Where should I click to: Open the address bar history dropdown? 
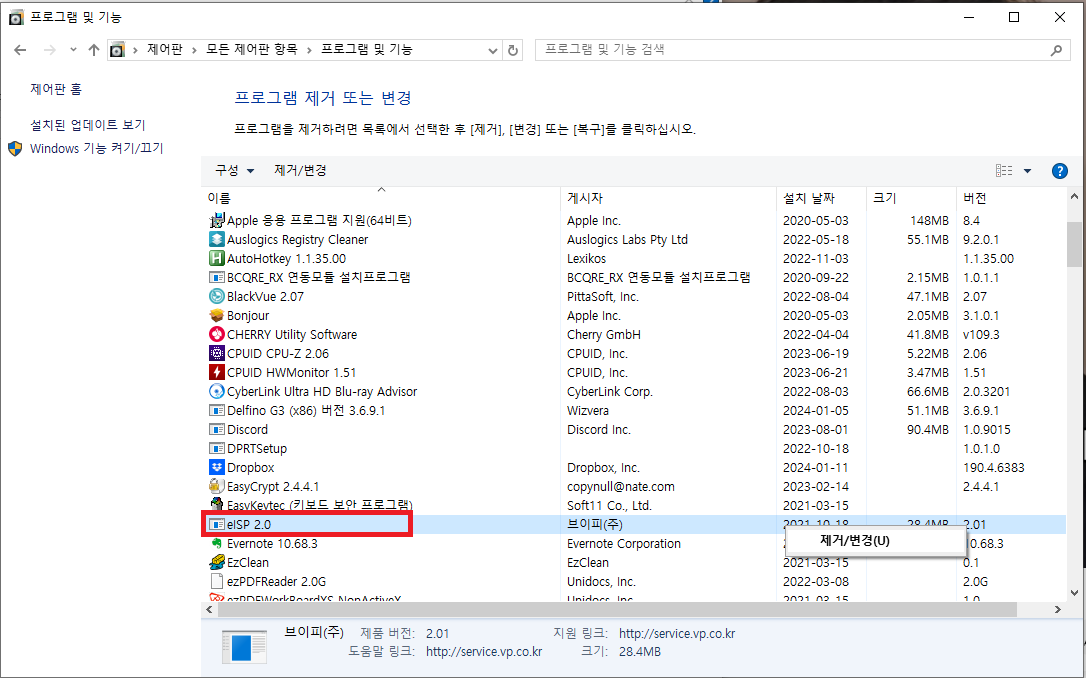pyautogui.click(x=492, y=50)
